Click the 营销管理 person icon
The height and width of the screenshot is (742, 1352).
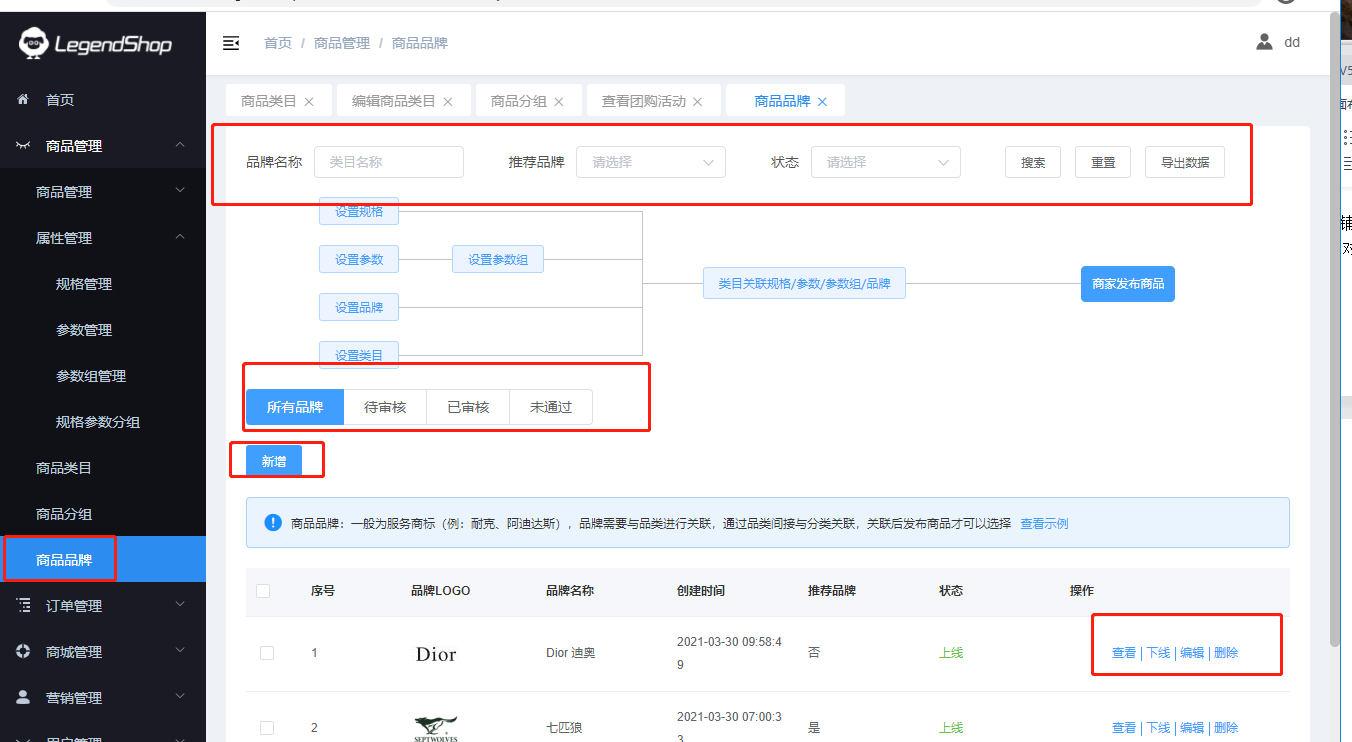coord(23,697)
